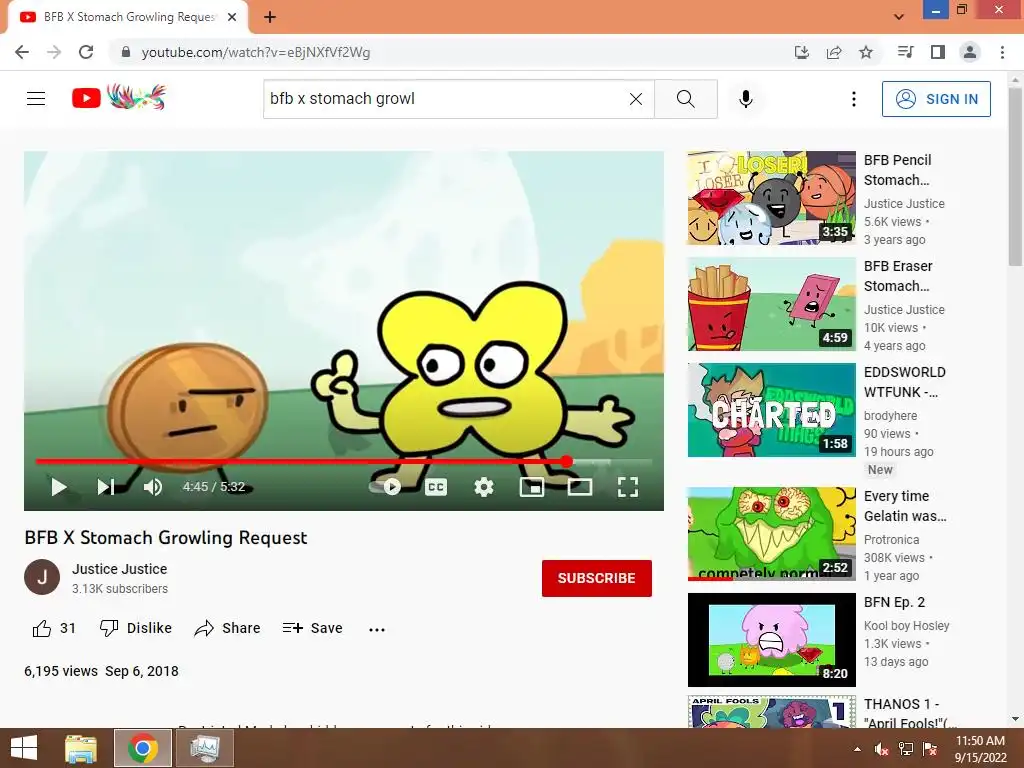The height and width of the screenshot is (768, 1024).
Task: Enable theater mode view
Action: (x=580, y=487)
